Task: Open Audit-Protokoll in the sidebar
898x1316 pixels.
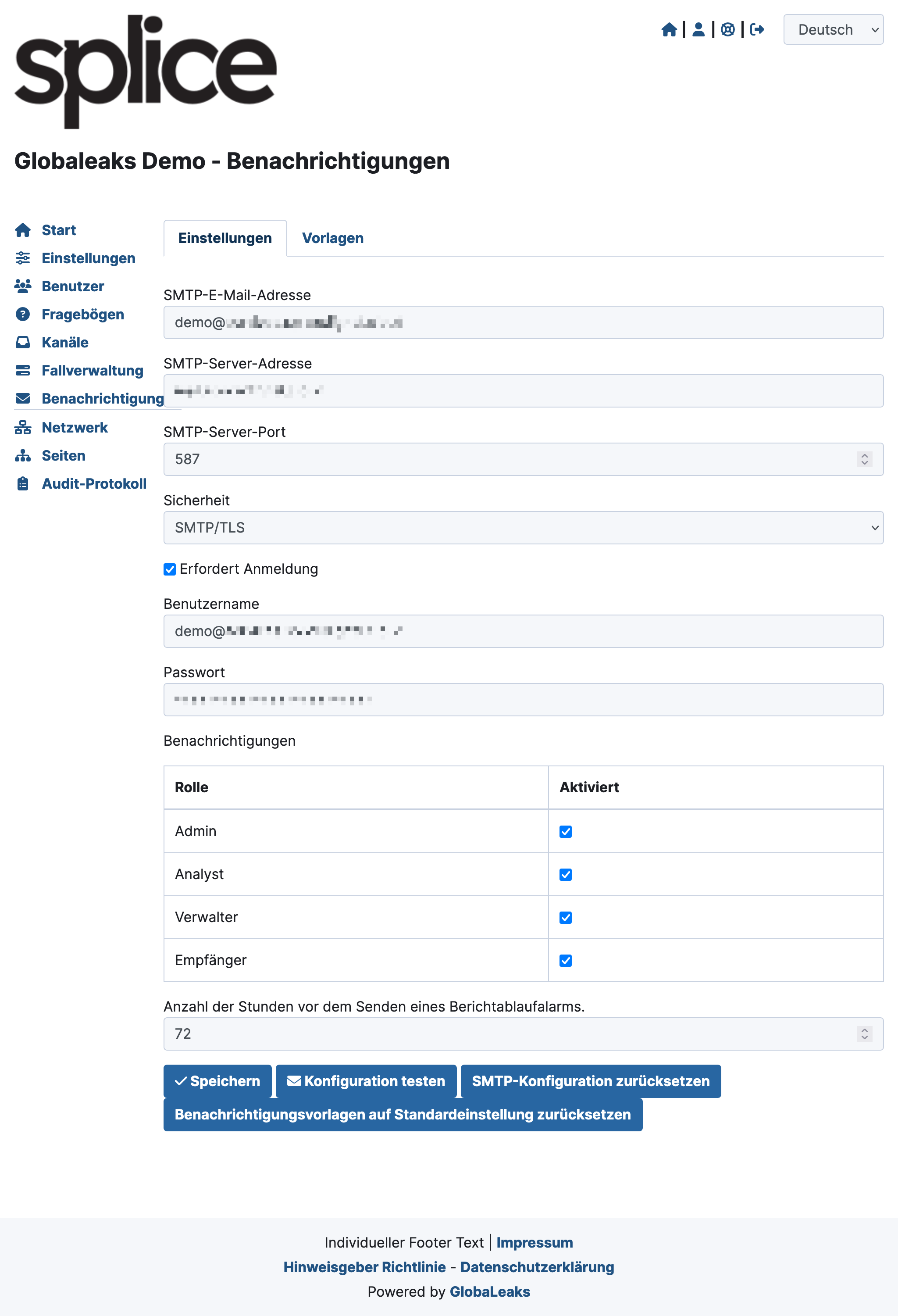Action: click(x=94, y=483)
